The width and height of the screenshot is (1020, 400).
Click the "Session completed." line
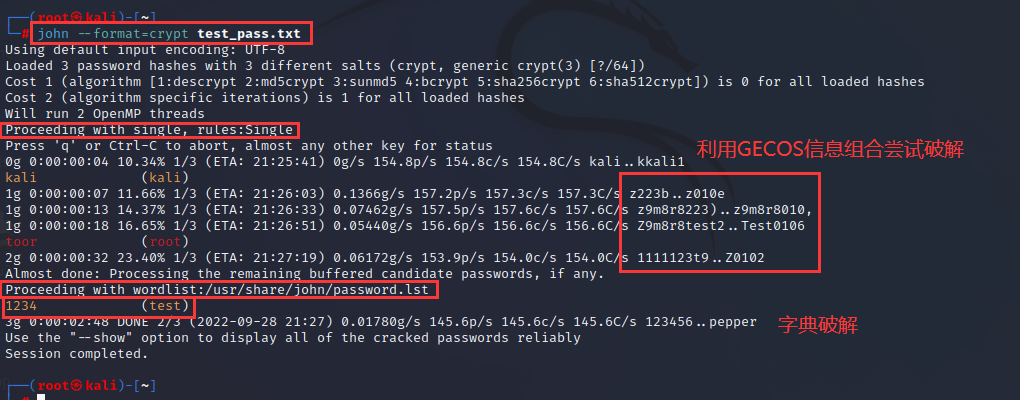76,354
